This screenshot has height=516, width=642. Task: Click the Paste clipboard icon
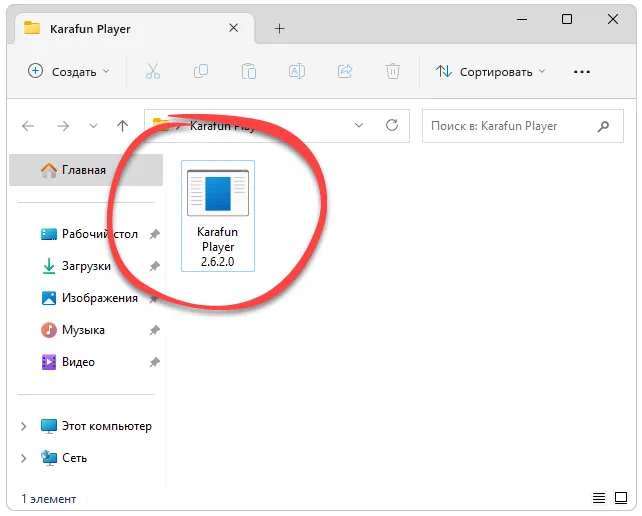249,71
